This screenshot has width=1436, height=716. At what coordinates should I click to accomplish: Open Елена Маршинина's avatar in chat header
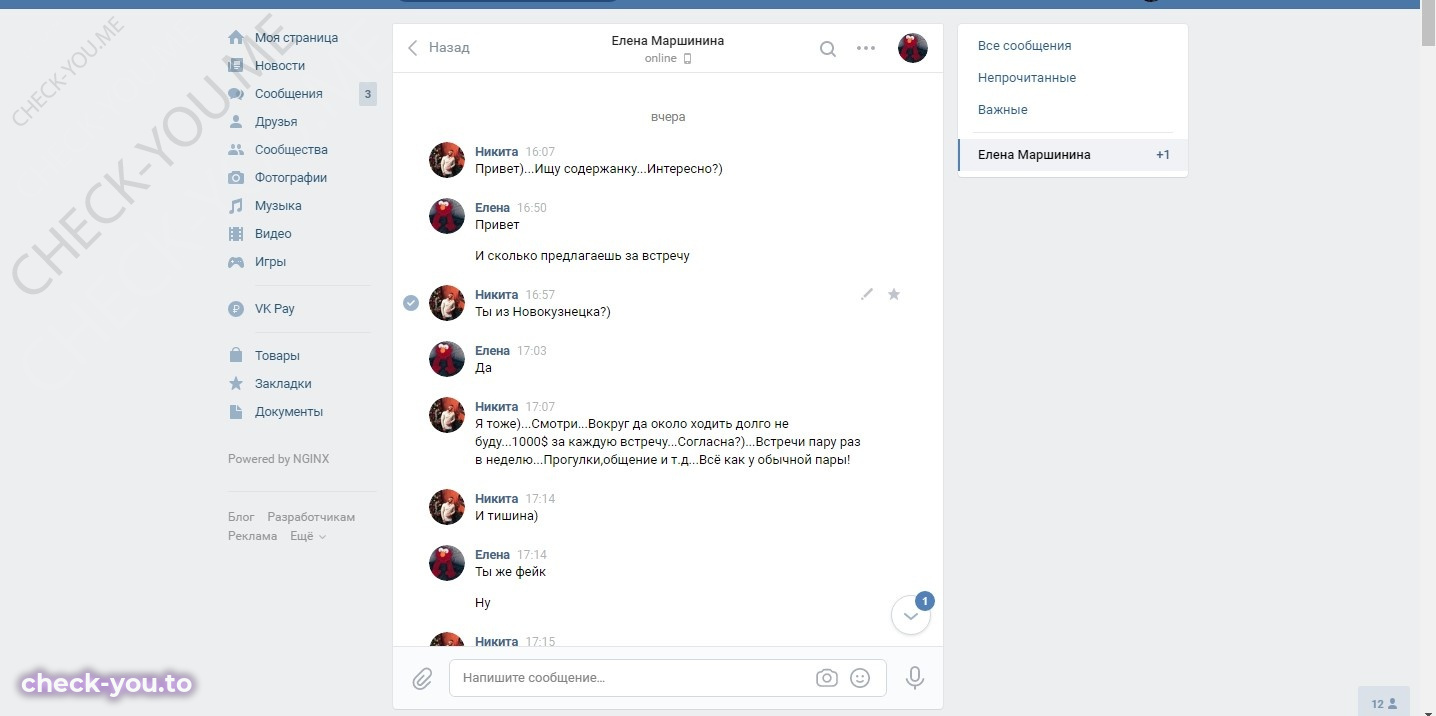coord(913,48)
